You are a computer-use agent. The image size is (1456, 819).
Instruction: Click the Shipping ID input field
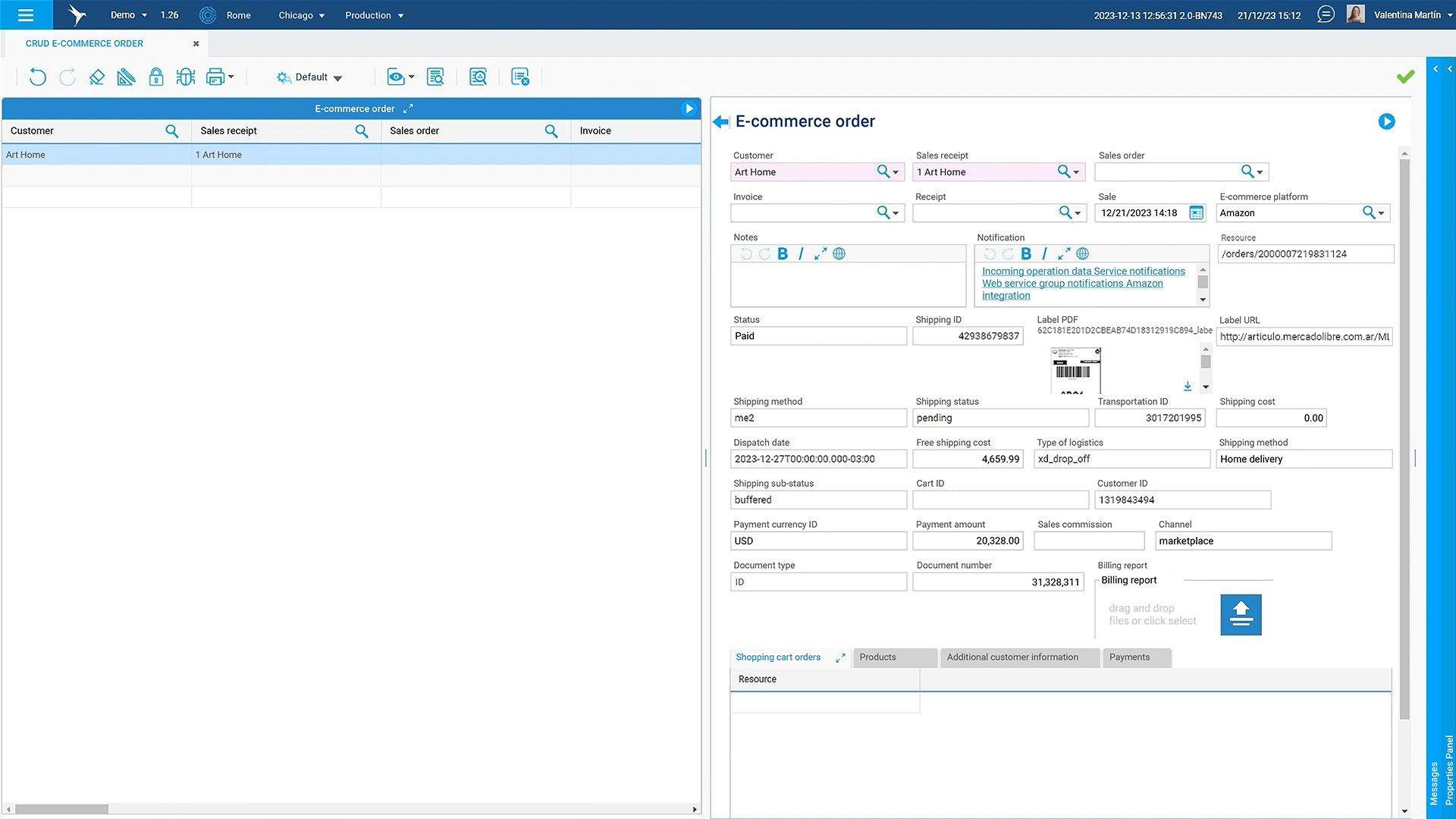click(968, 336)
